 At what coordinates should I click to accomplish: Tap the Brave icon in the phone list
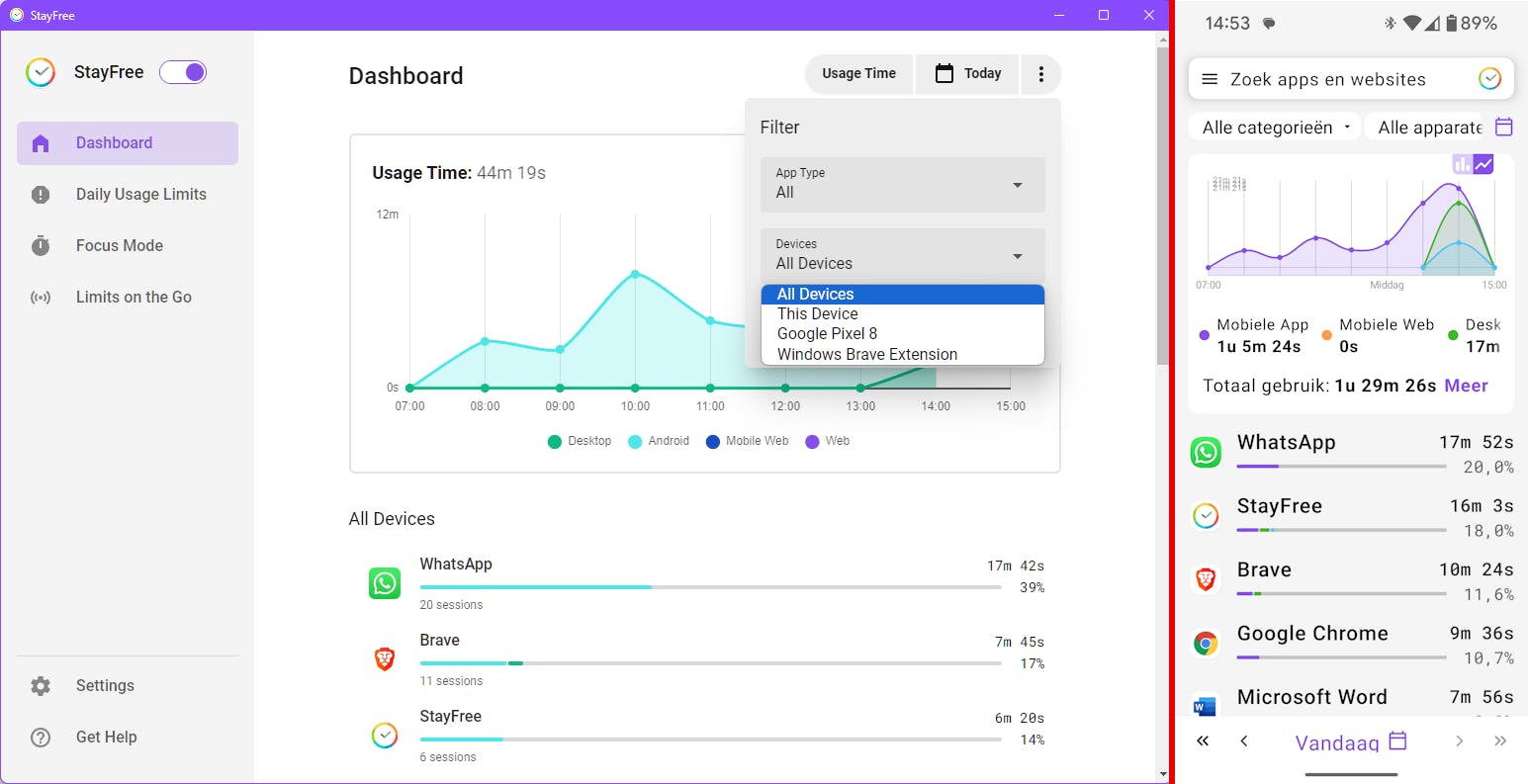1206,579
